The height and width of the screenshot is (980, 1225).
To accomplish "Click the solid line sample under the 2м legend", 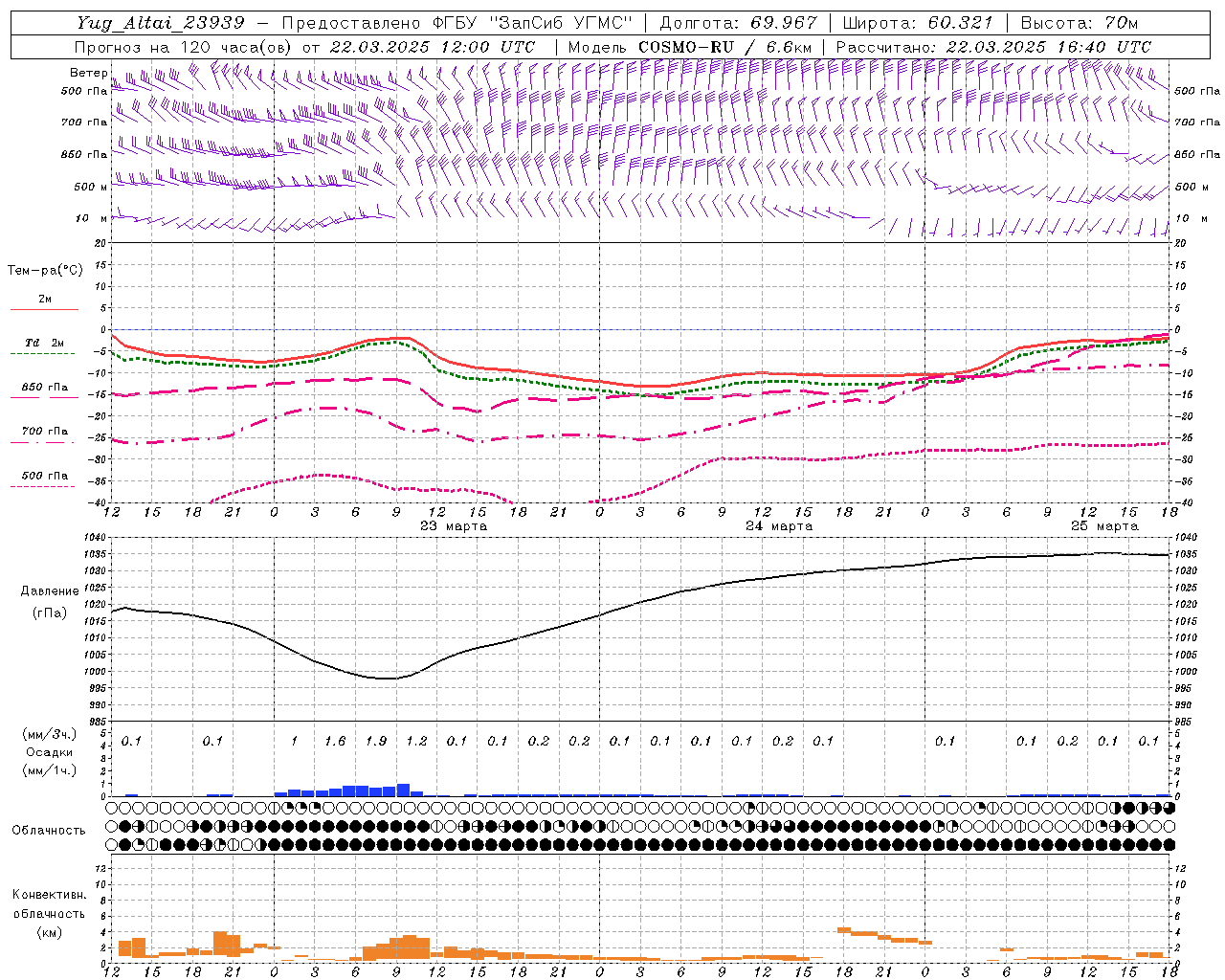I will [x=44, y=310].
